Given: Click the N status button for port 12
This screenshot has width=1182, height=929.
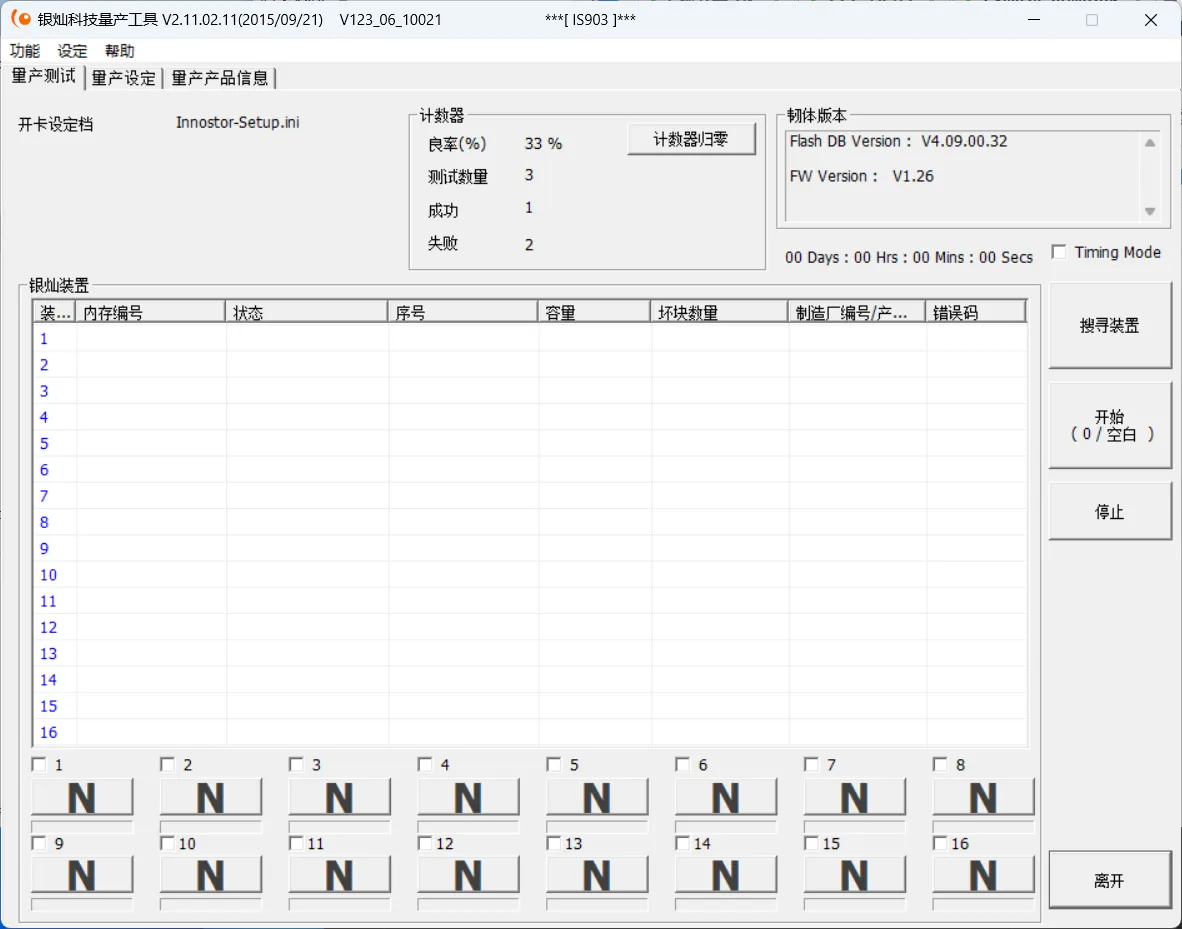Looking at the screenshot, I should click(468, 875).
